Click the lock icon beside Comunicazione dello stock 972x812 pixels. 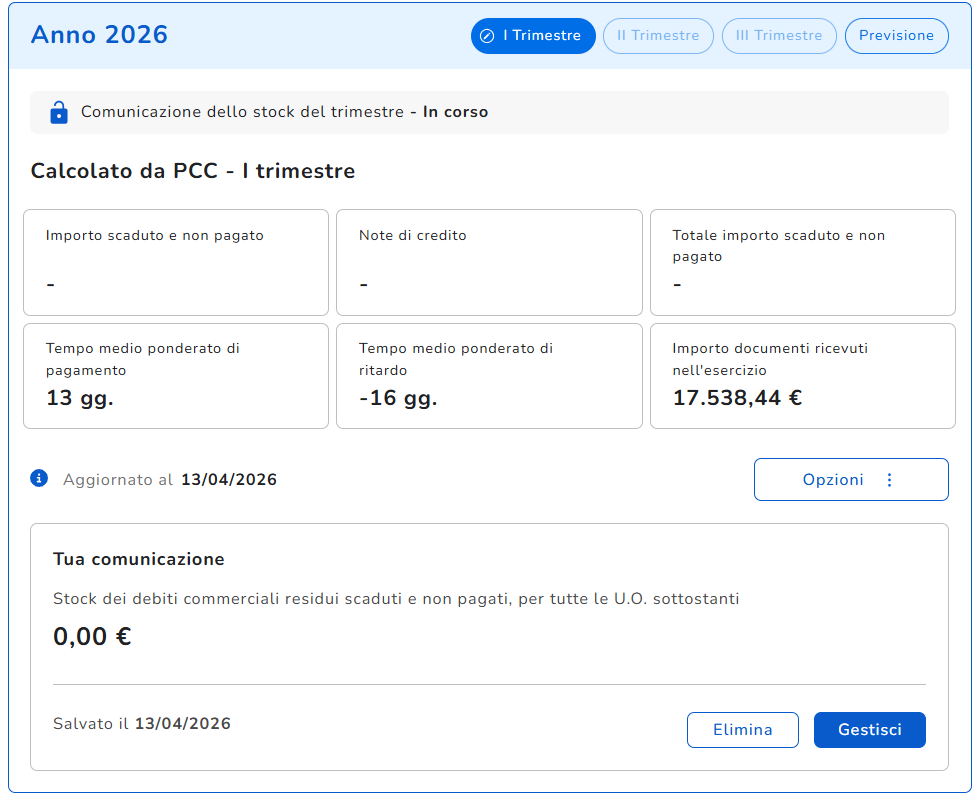click(59, 112)
